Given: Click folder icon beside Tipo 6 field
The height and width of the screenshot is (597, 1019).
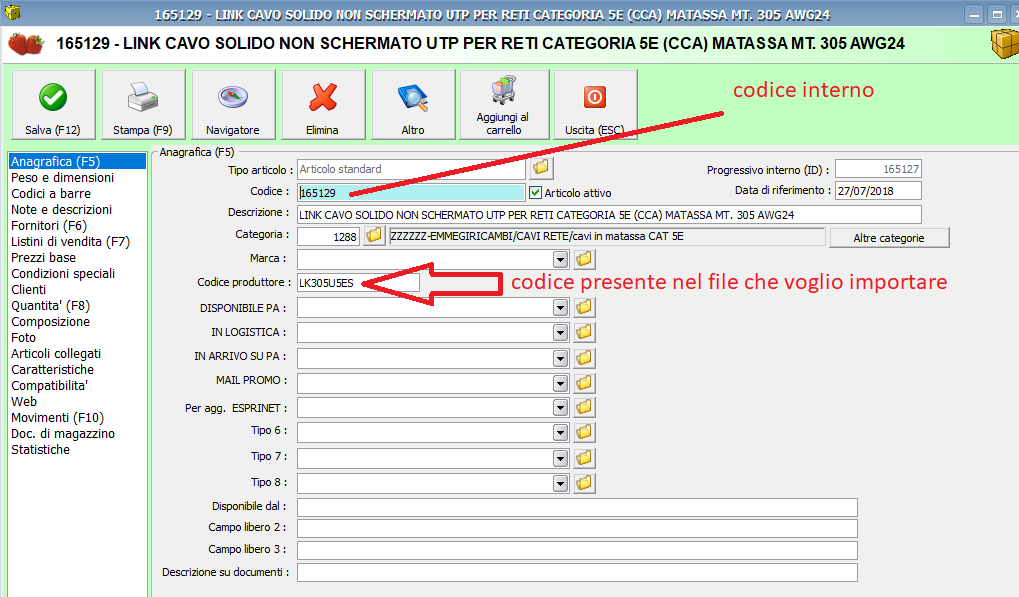Looking at the screenshot, I should (x=584, y=432).
